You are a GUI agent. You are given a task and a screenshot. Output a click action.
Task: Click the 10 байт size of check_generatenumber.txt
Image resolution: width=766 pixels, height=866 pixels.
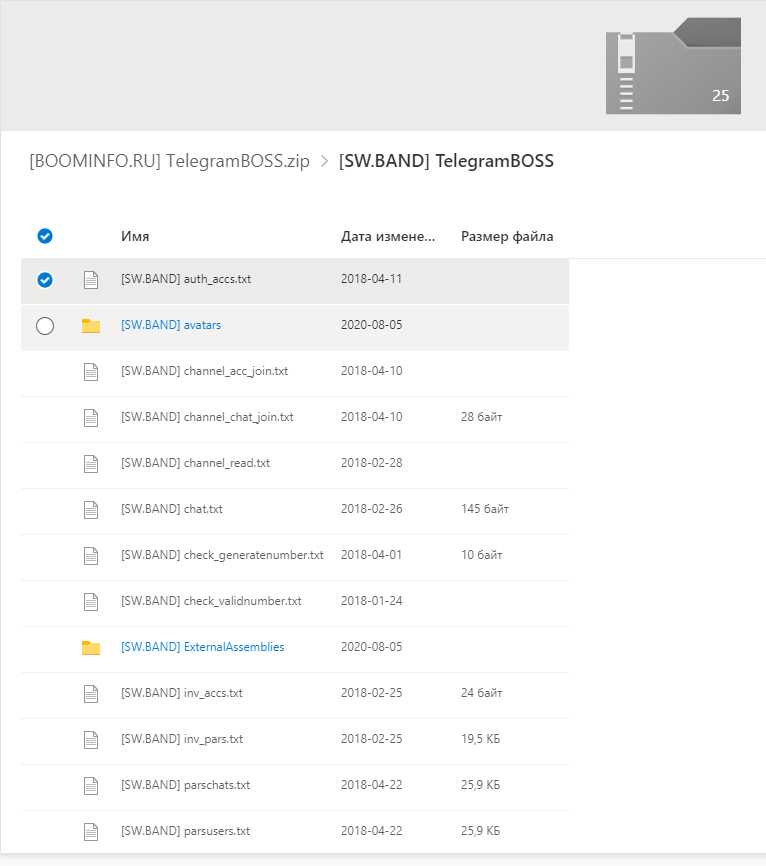482,555
